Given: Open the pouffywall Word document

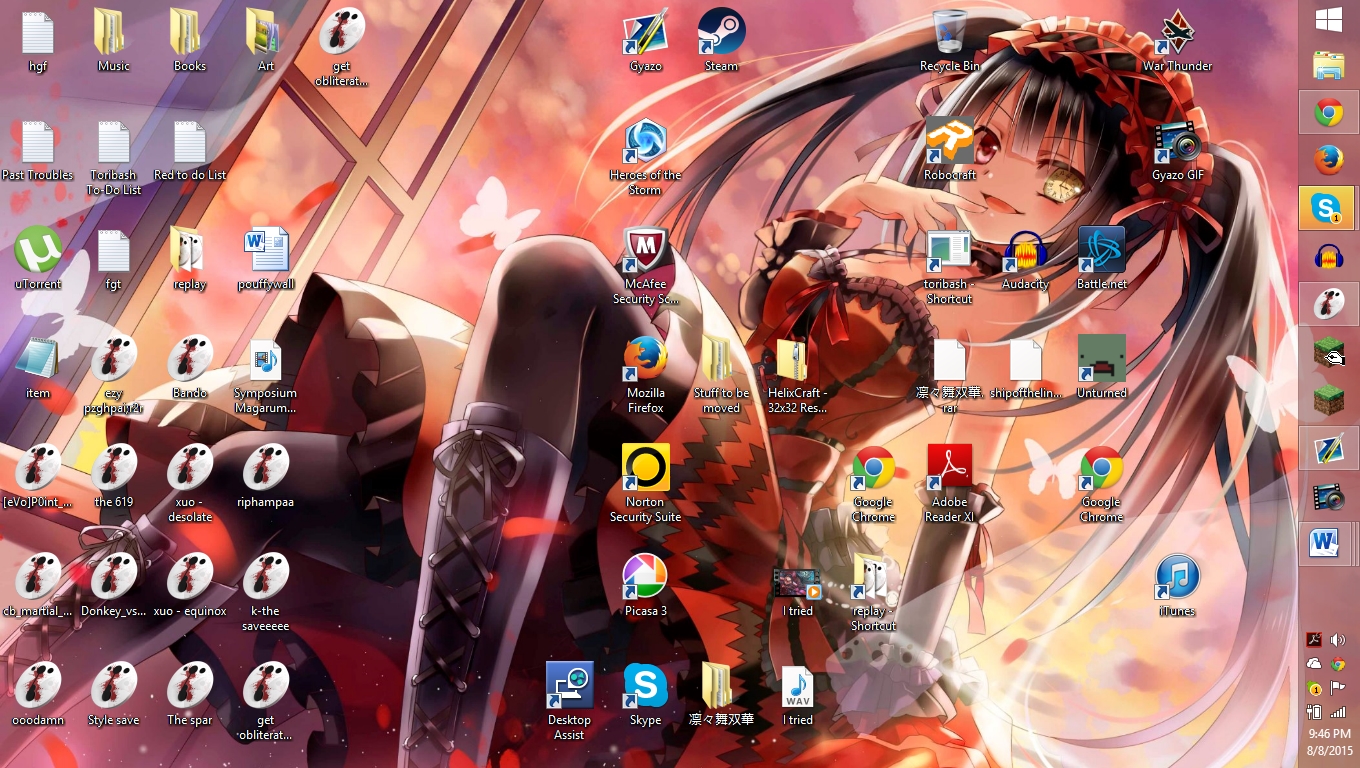Looking at the screenshot, I should click(x=266, y=259).
